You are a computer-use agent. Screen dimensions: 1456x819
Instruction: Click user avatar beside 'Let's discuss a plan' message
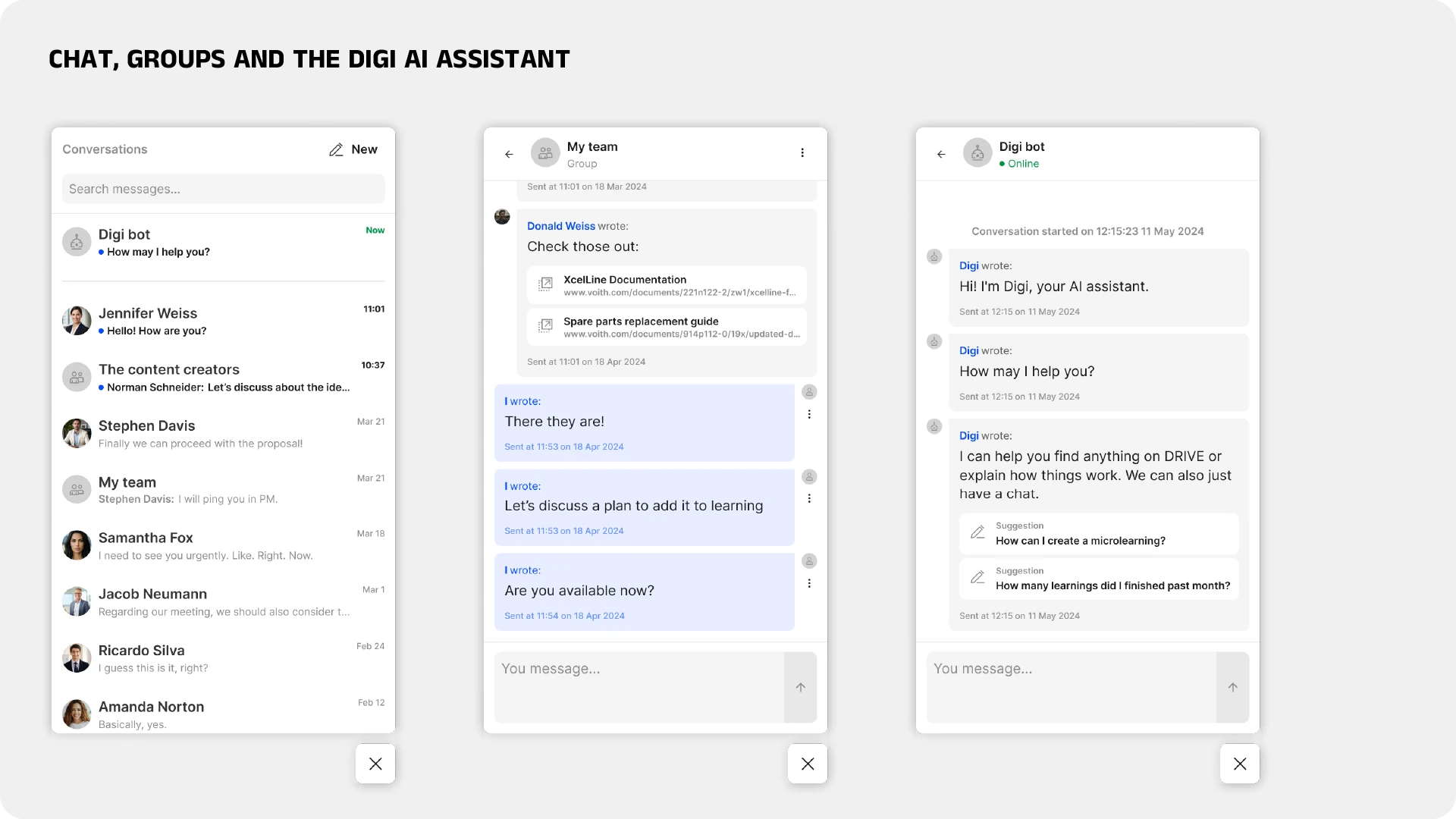pos(809,477)
